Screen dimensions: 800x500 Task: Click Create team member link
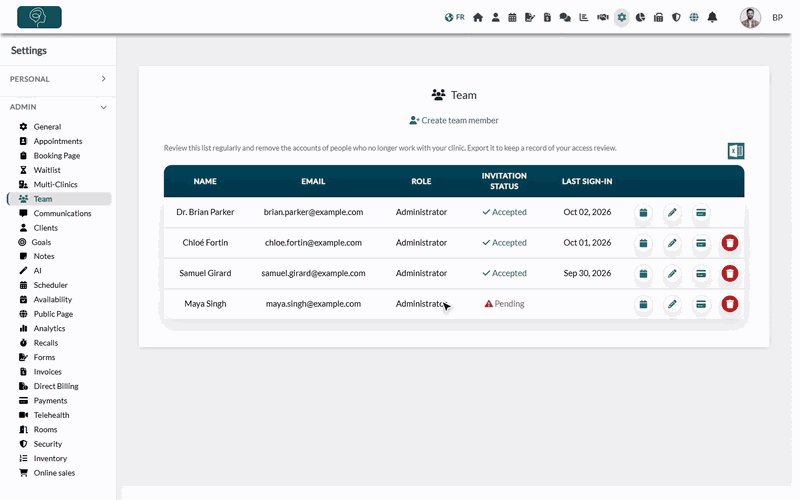(x=454, y=120)
